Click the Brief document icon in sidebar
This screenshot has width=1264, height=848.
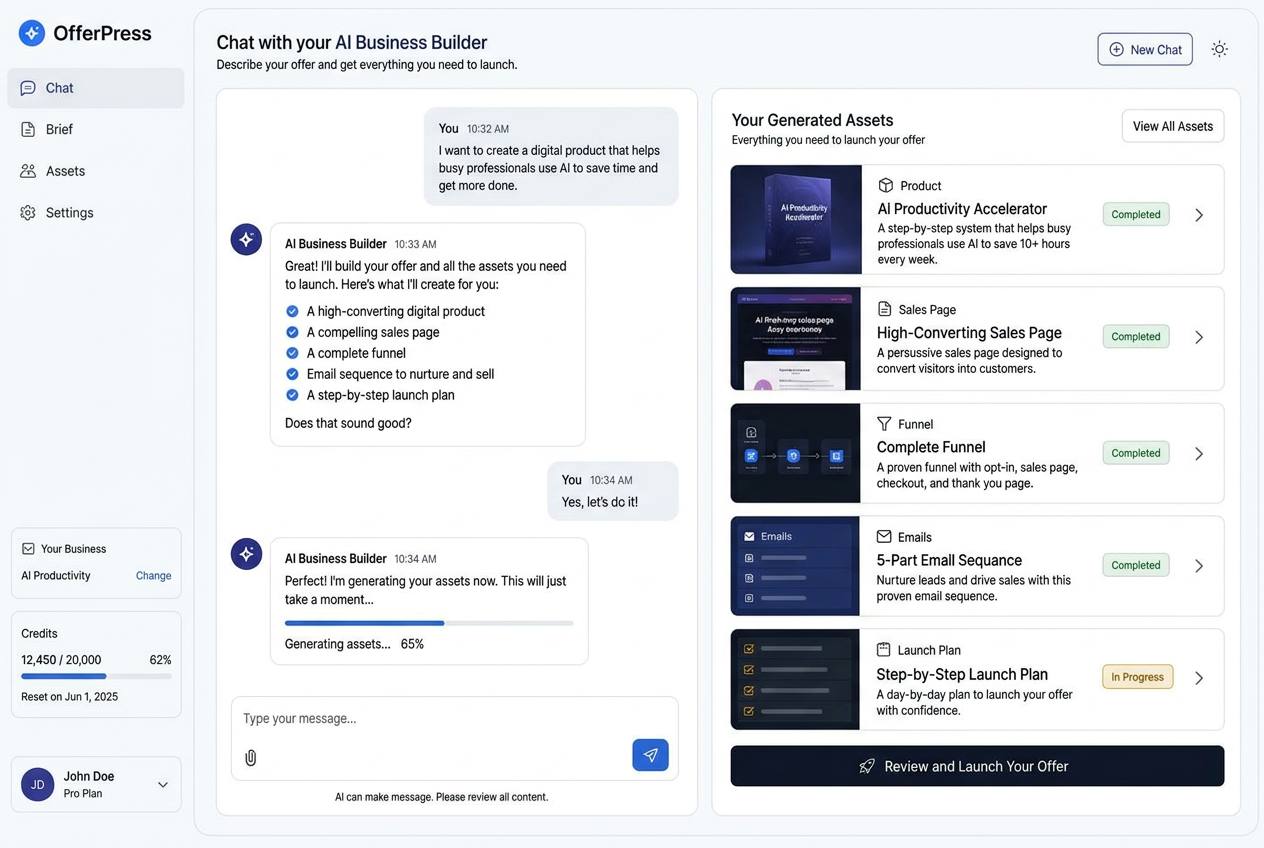(28, 129)
